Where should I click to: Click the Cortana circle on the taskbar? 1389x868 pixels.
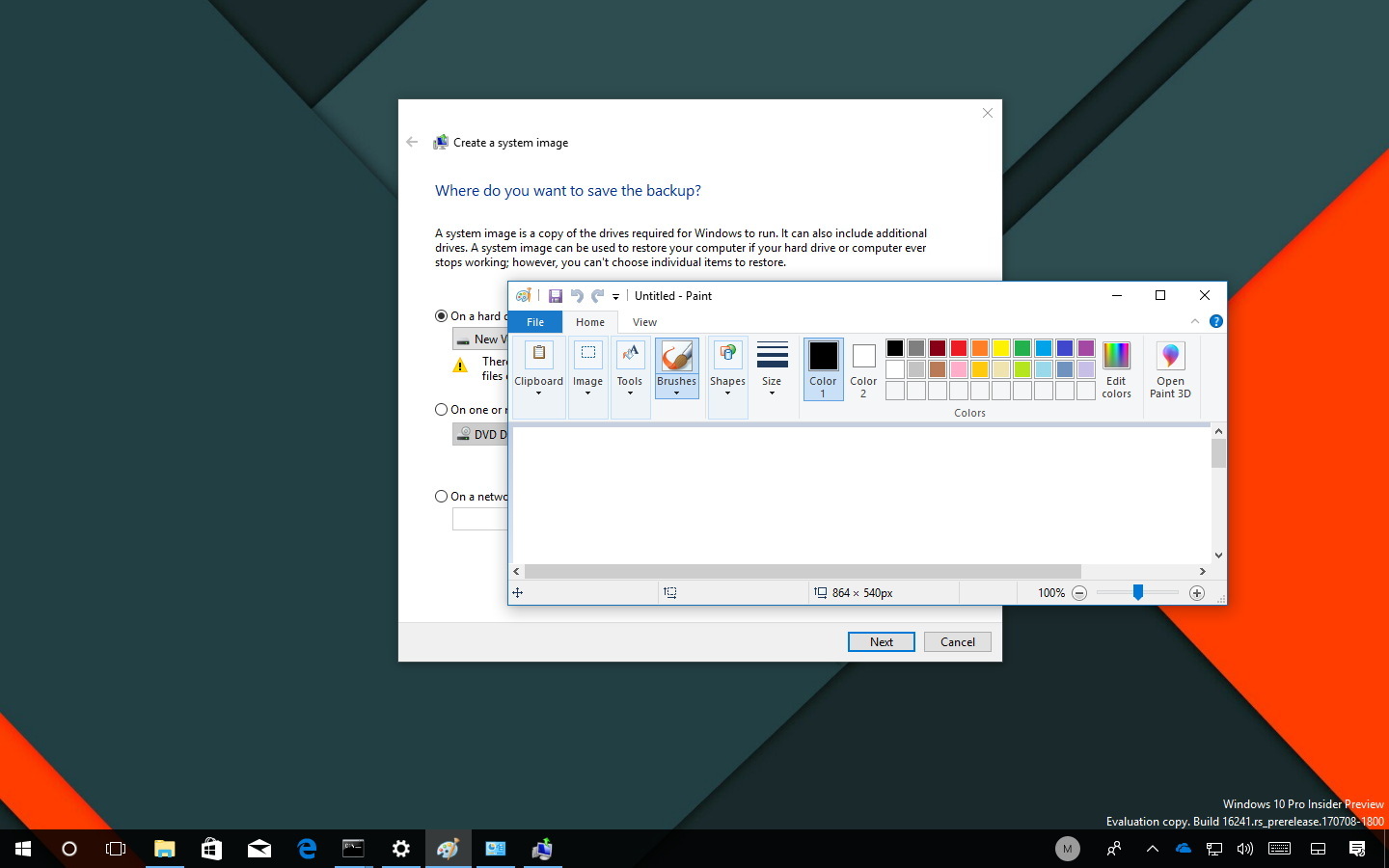(x=69, y=849)
